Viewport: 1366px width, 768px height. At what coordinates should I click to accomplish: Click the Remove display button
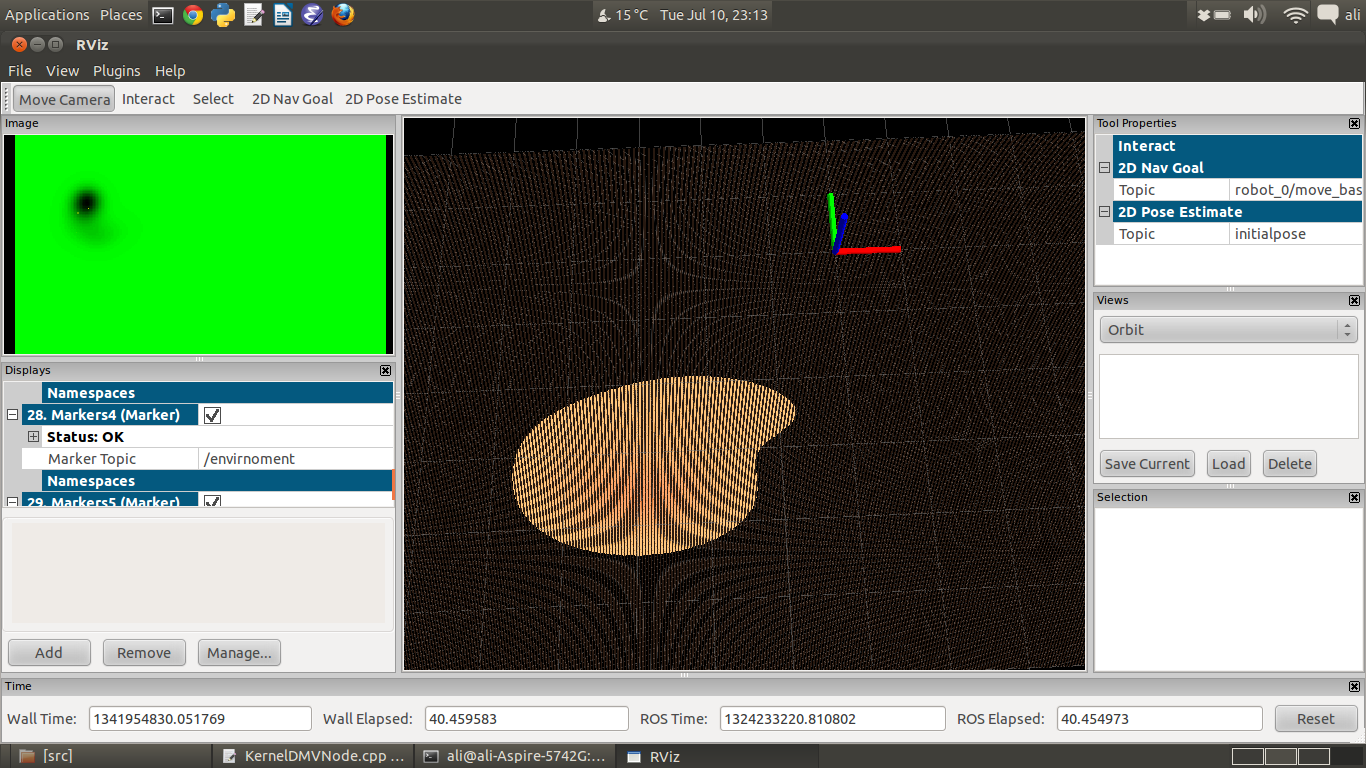click(144, 653)
